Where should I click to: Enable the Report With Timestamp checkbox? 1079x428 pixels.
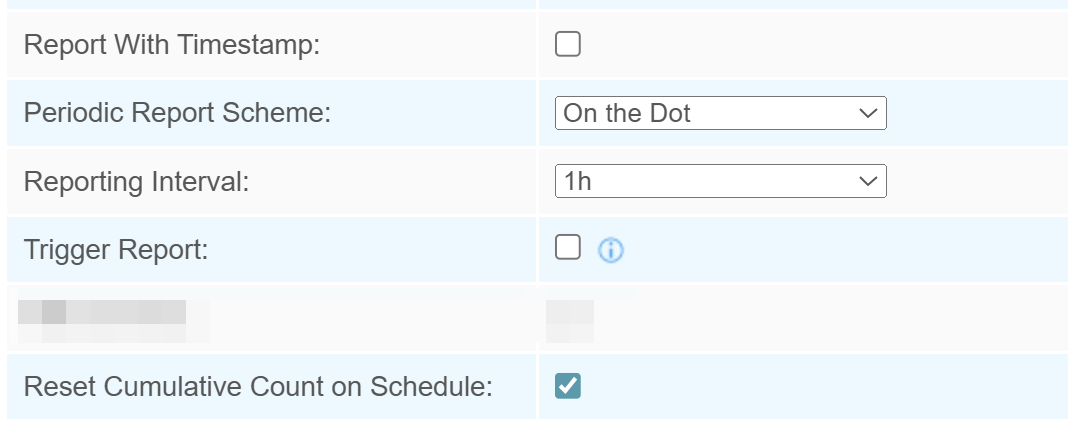coord(568,45)
